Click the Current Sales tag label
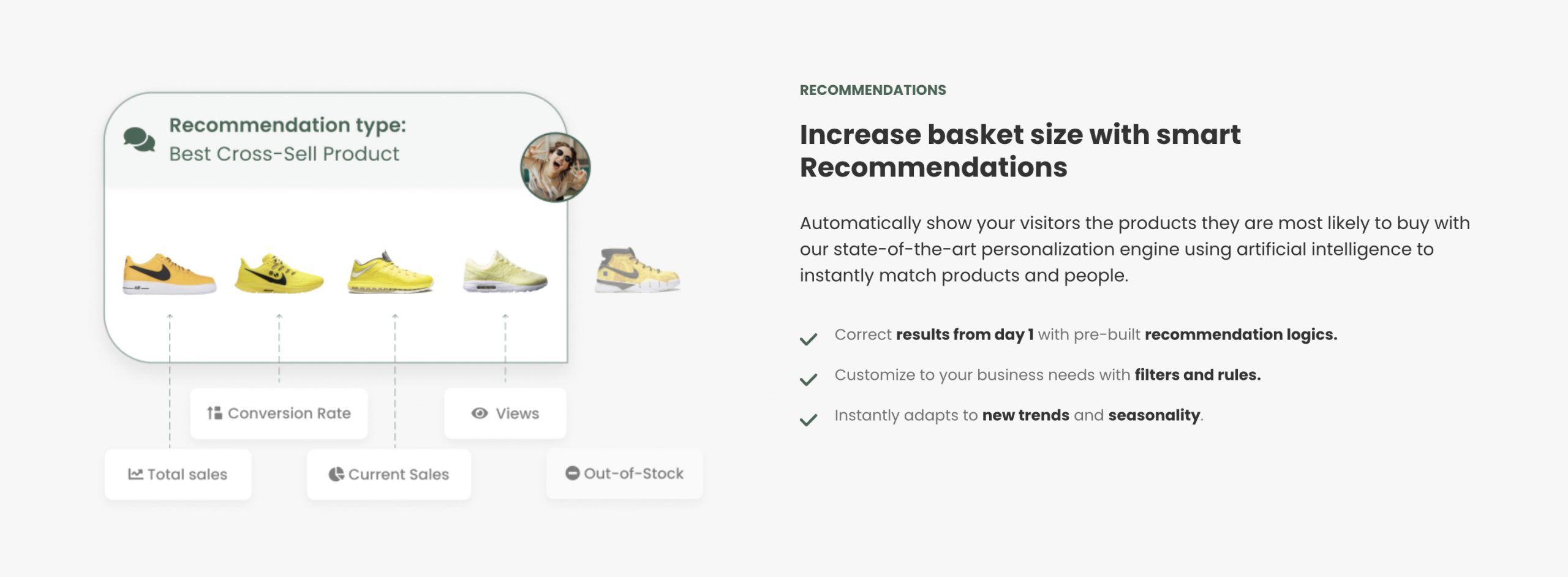Image resolution: width=1568 pixels, height=577 pixels. pos(398,474)
